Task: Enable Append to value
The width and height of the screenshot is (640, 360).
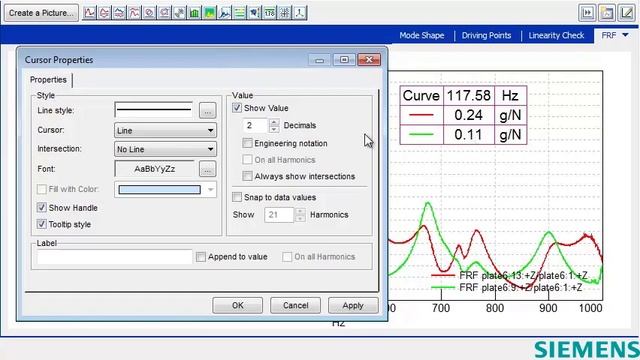Action: point(200,257)
